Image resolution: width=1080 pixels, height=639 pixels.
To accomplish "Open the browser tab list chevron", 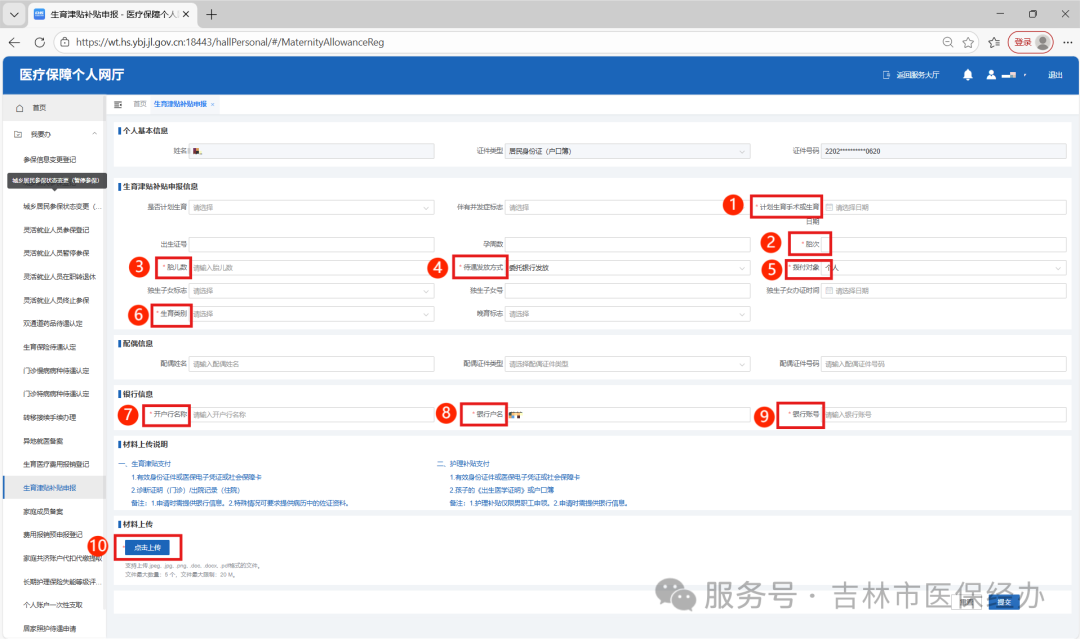I will click(14, 14).
